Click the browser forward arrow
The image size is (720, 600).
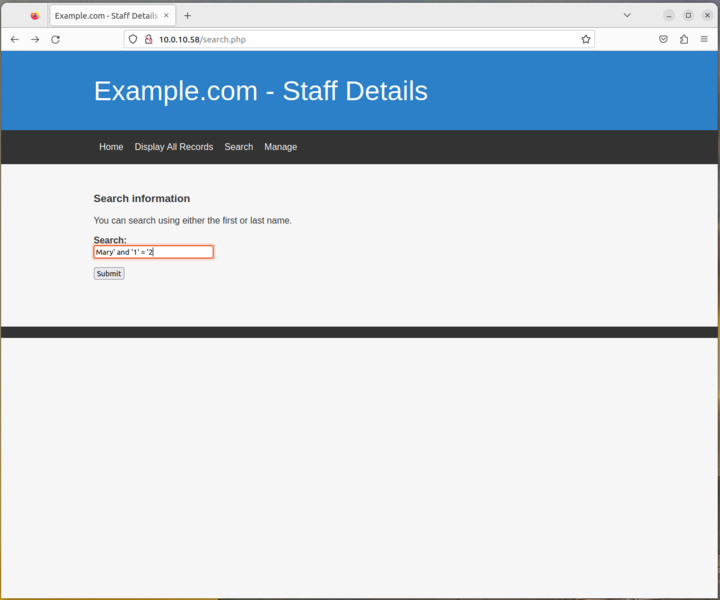coord(35,39)
